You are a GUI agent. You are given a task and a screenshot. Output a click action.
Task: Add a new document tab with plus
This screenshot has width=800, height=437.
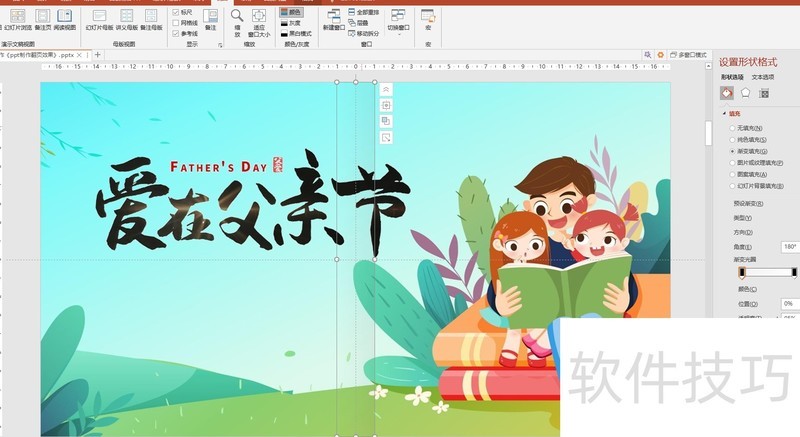click(x=97, y=55)
